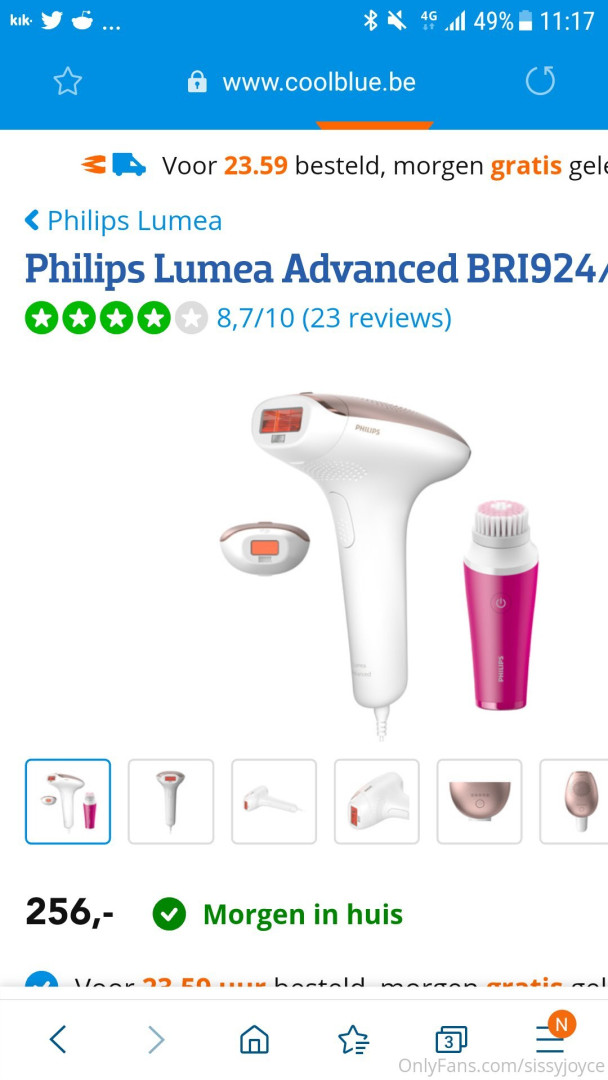Reload the coolblue.be page
The height and width of the screenshot is (1080, 608).
[540, 81]
